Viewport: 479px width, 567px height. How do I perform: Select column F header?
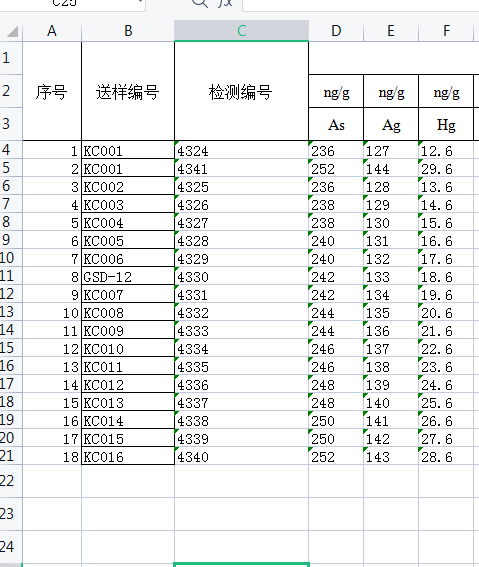coord(446,31)
